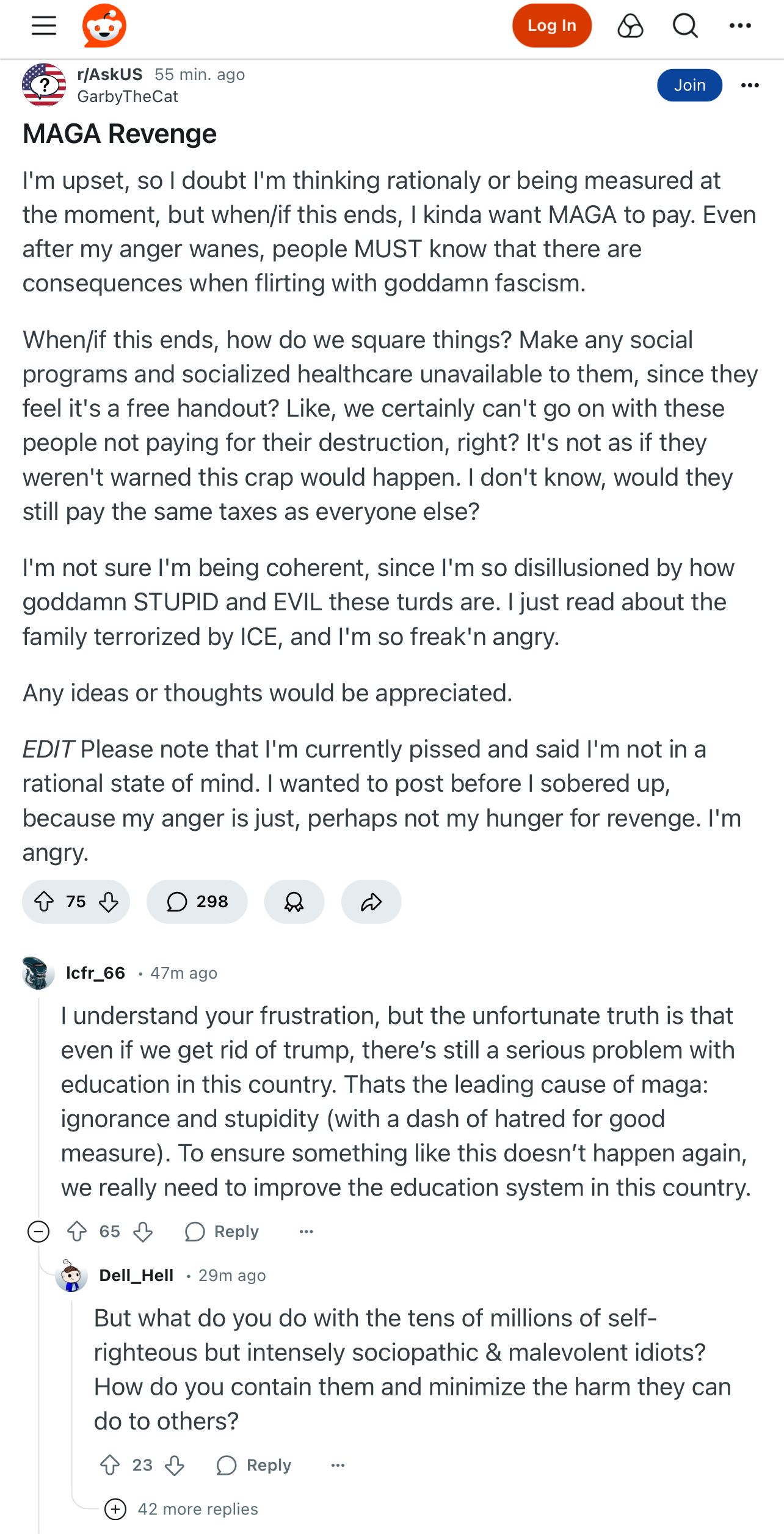This screenshot has width=784, height=1534.
Task: Collapse the lcfr_66 comment thread
Action: (38, 1231)
